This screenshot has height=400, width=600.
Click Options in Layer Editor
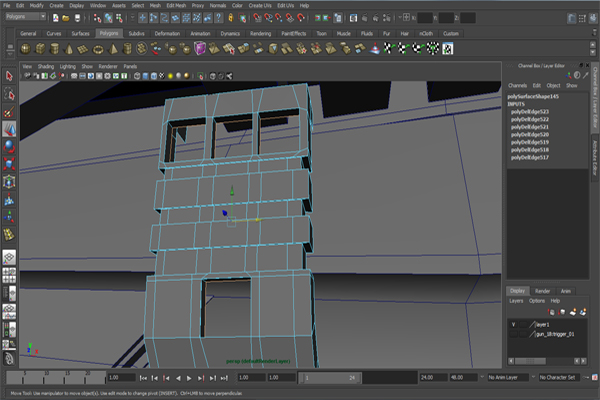point(537,301)
